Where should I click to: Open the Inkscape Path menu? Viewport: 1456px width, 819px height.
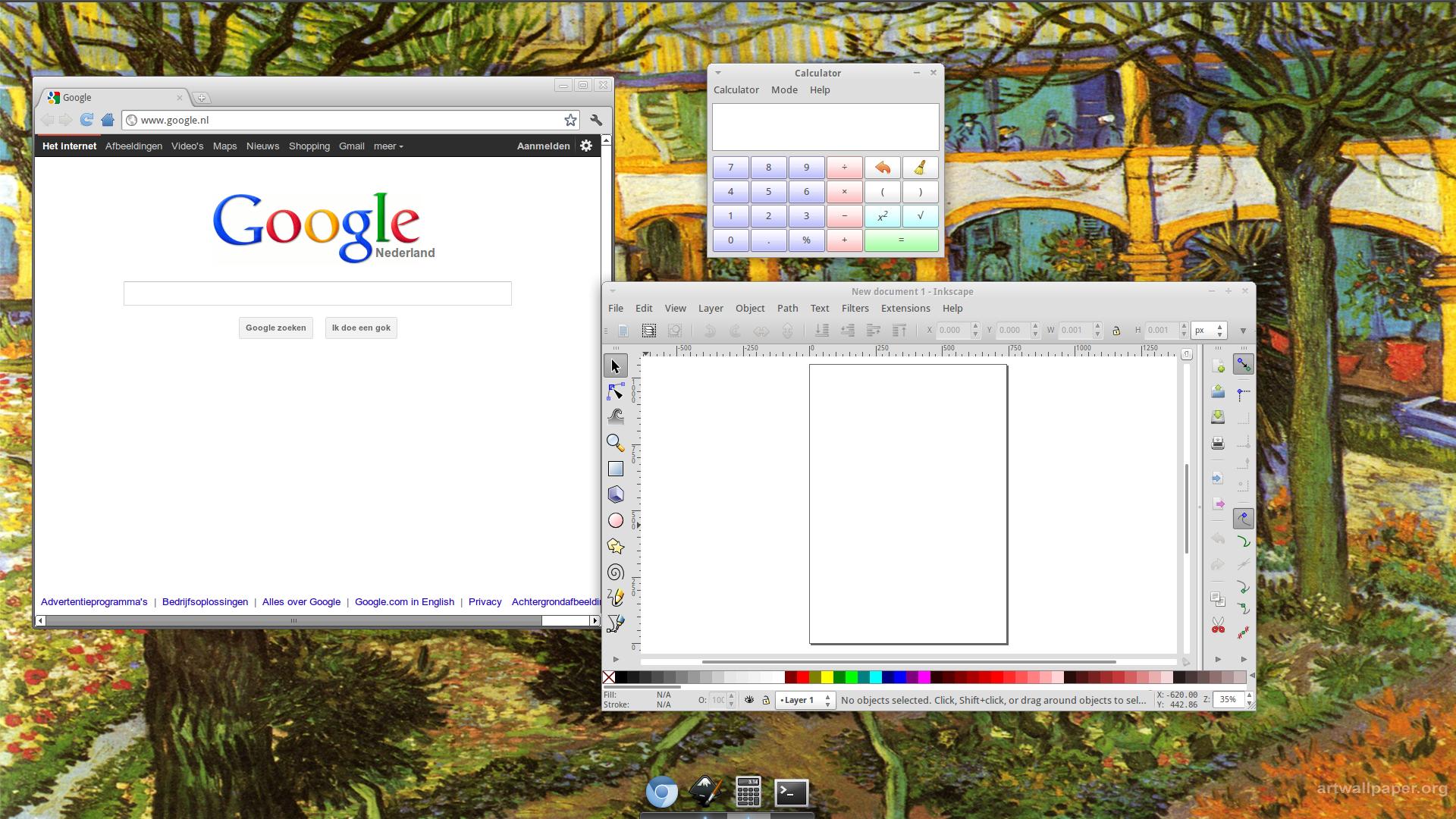(x=787, y=308)
